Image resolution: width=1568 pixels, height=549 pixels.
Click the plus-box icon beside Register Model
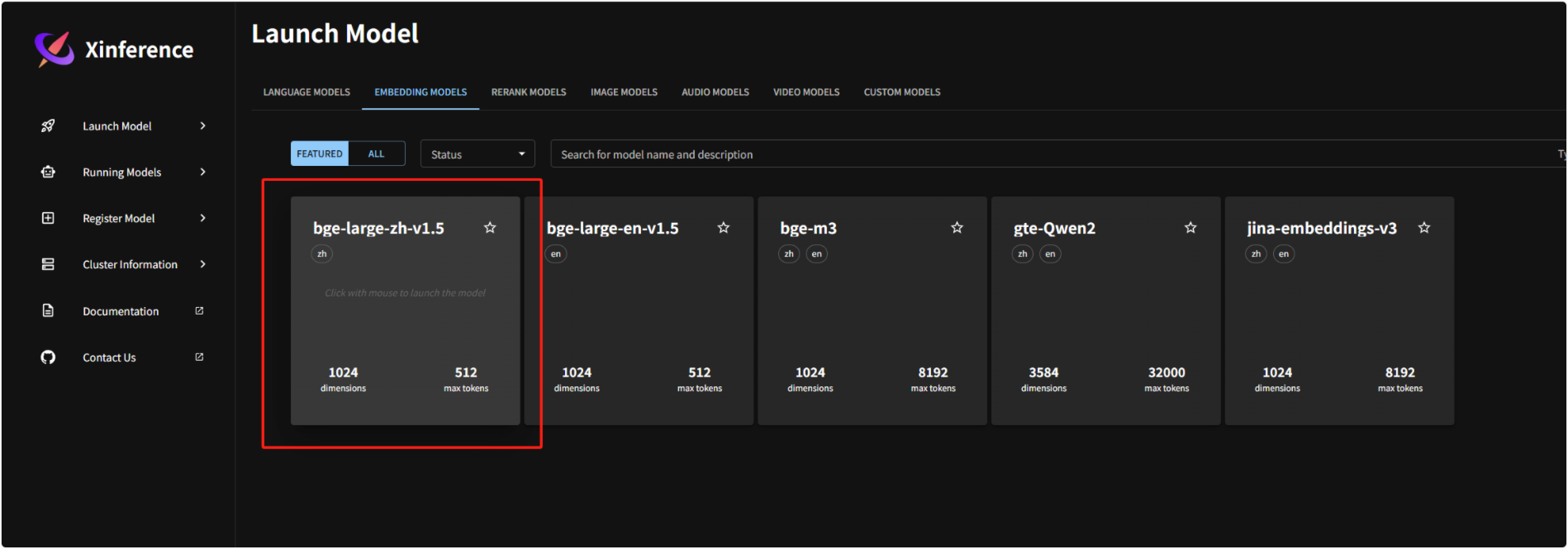[48, 219]
